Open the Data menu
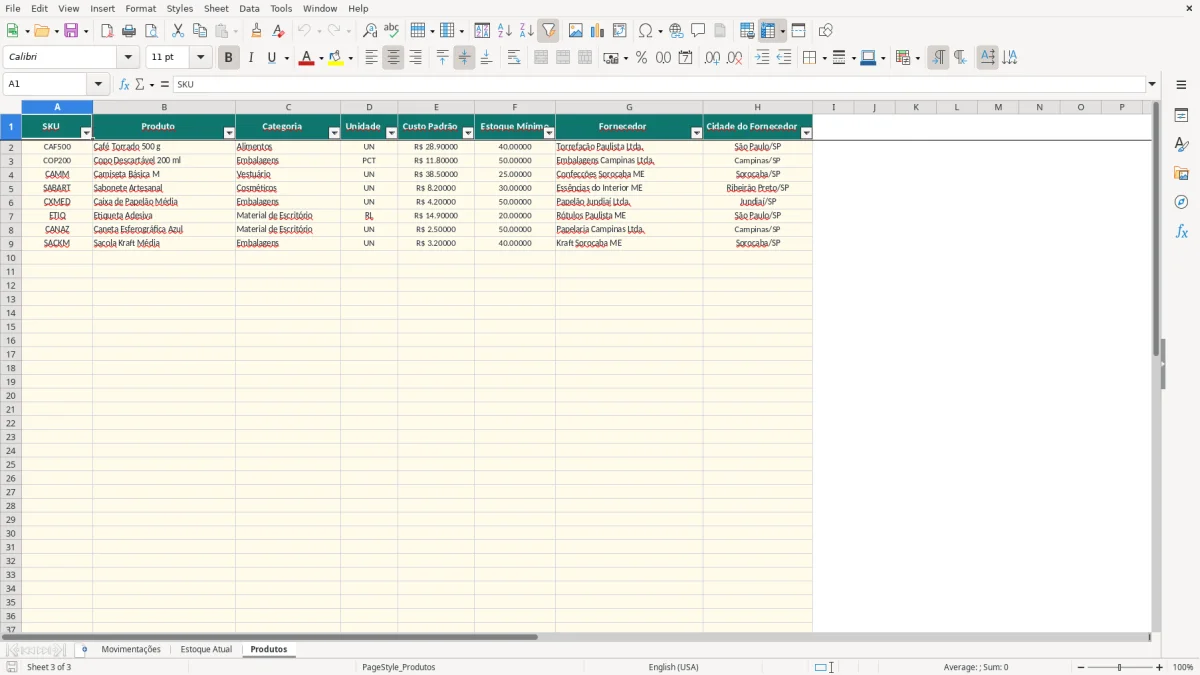 click(x=249, y=8)
